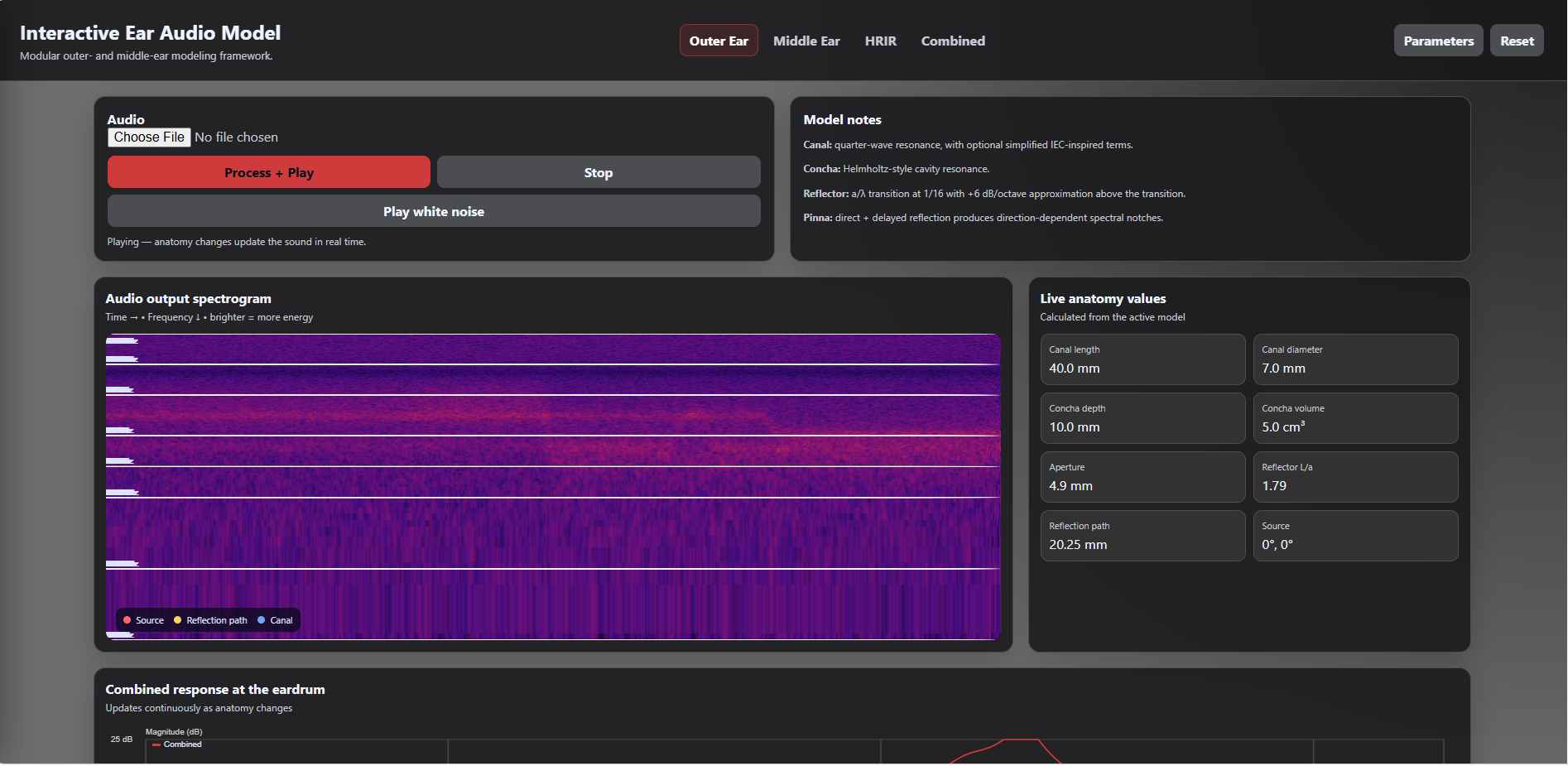
Task: Open the Middle Ear tab
Action: pos(806,41)
